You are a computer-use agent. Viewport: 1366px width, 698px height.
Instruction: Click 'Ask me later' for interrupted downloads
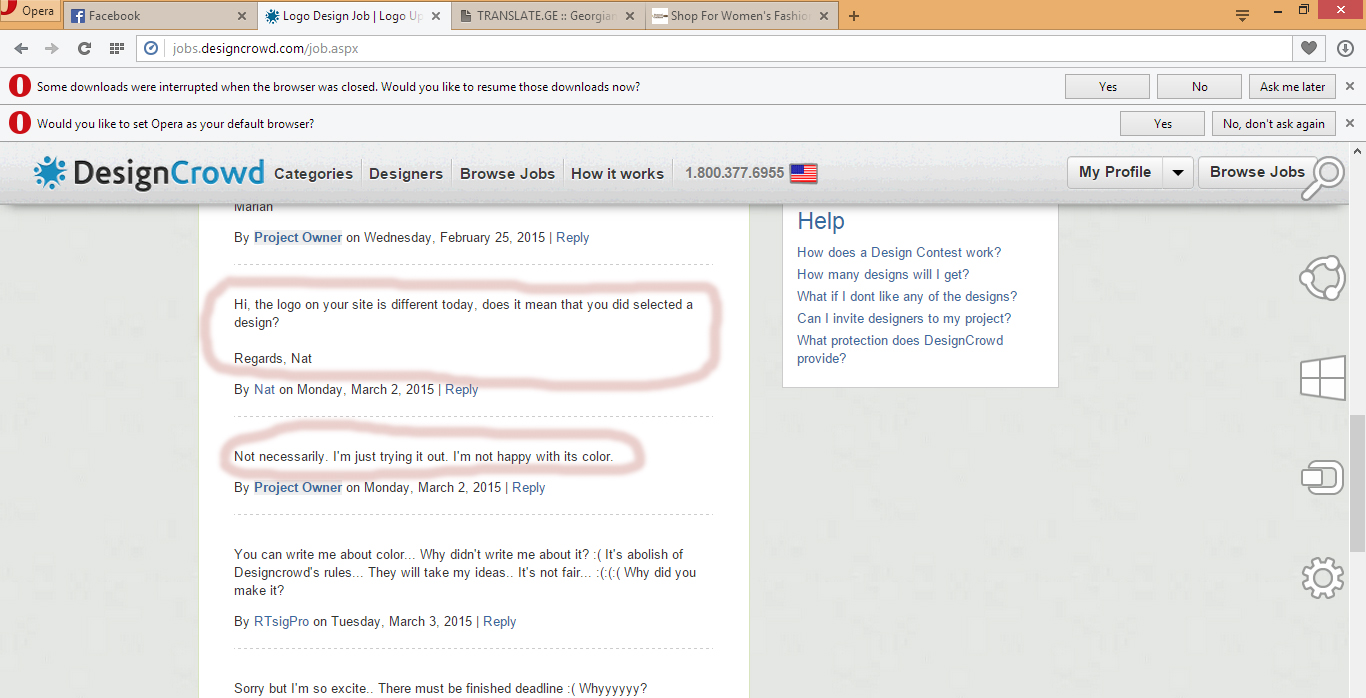[x=1292, y=87]
